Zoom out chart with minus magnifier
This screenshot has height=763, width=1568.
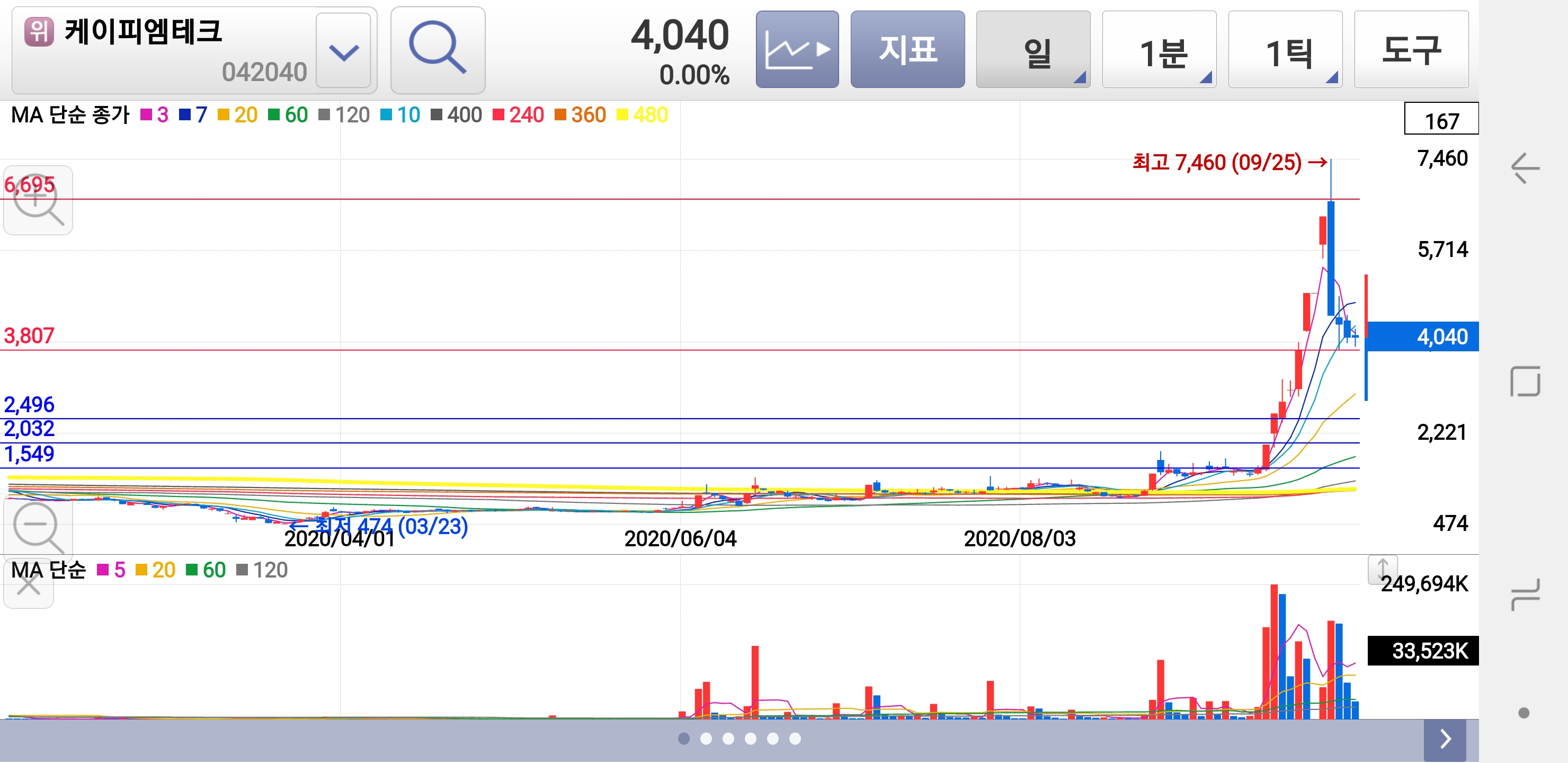[38, 527]
